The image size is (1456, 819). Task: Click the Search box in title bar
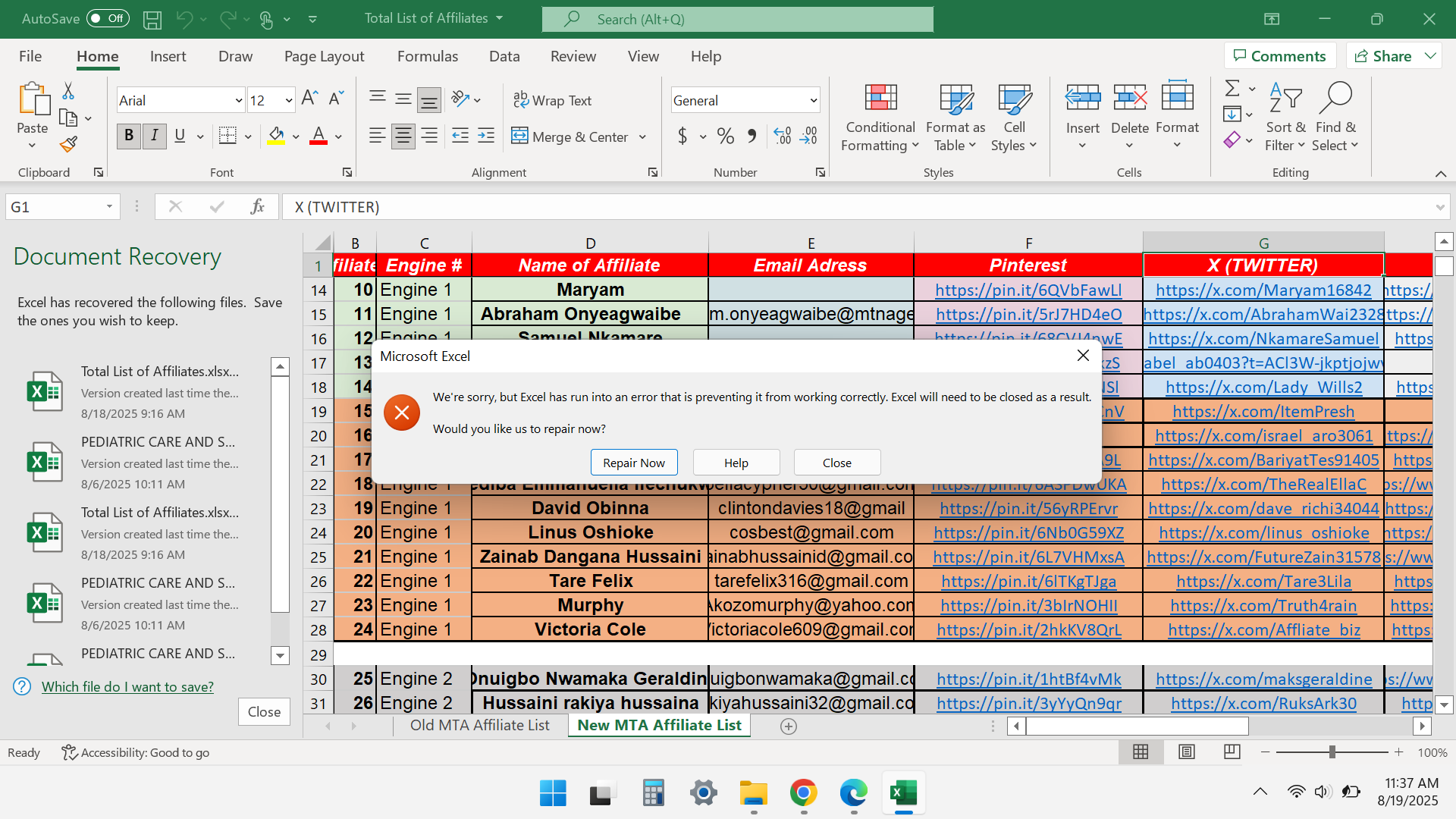(x=737, y=19)
